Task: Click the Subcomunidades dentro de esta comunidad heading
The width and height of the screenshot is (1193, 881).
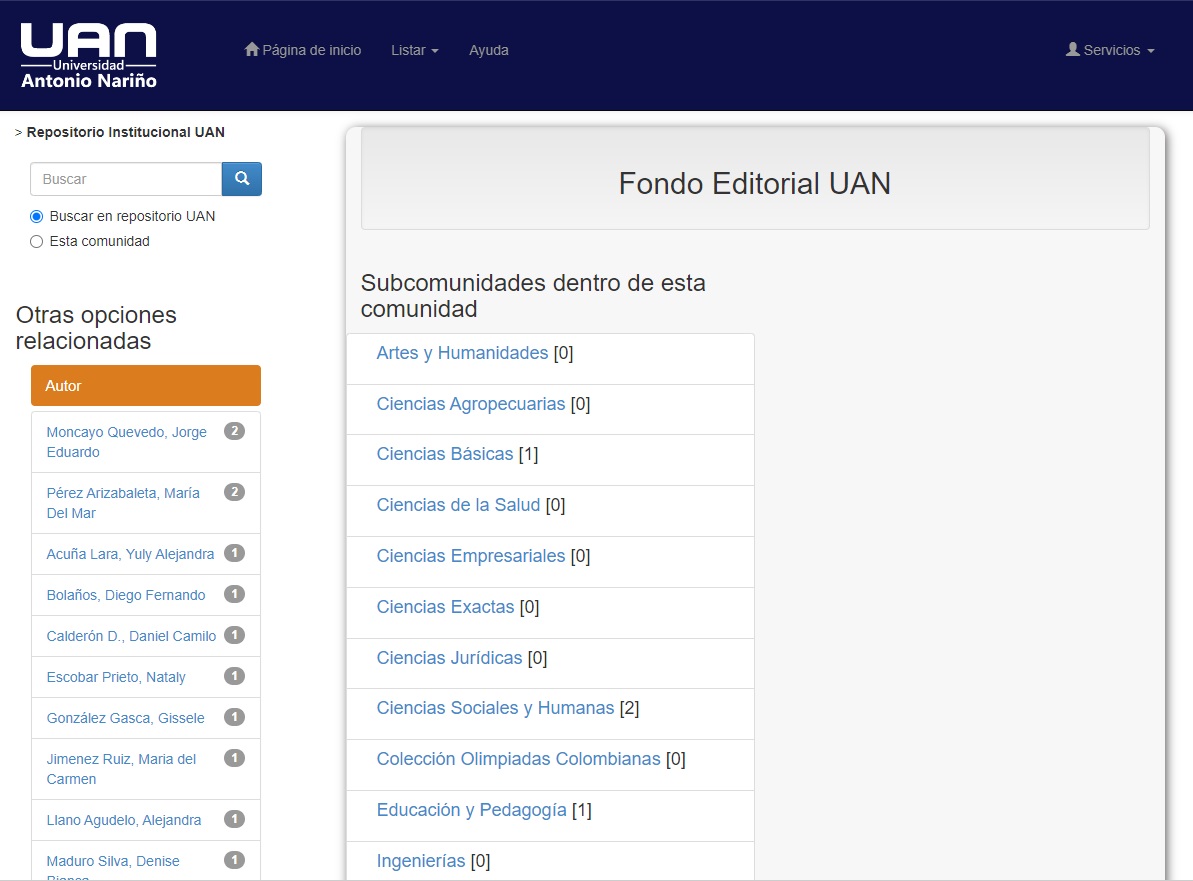Action: click(533, 296)
